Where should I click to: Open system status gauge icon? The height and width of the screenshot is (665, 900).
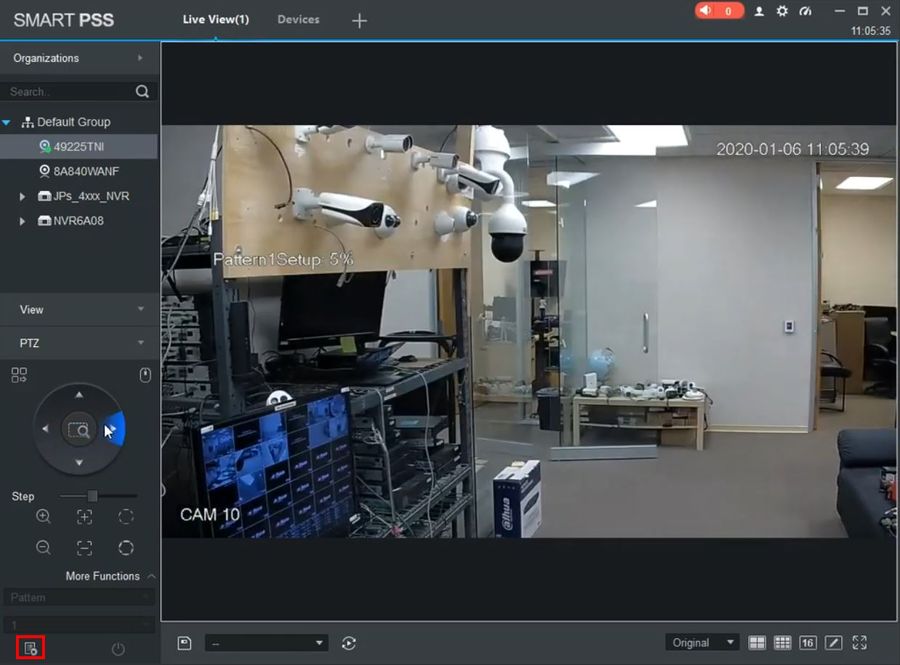pyautogui.click(x=806, y=11)
